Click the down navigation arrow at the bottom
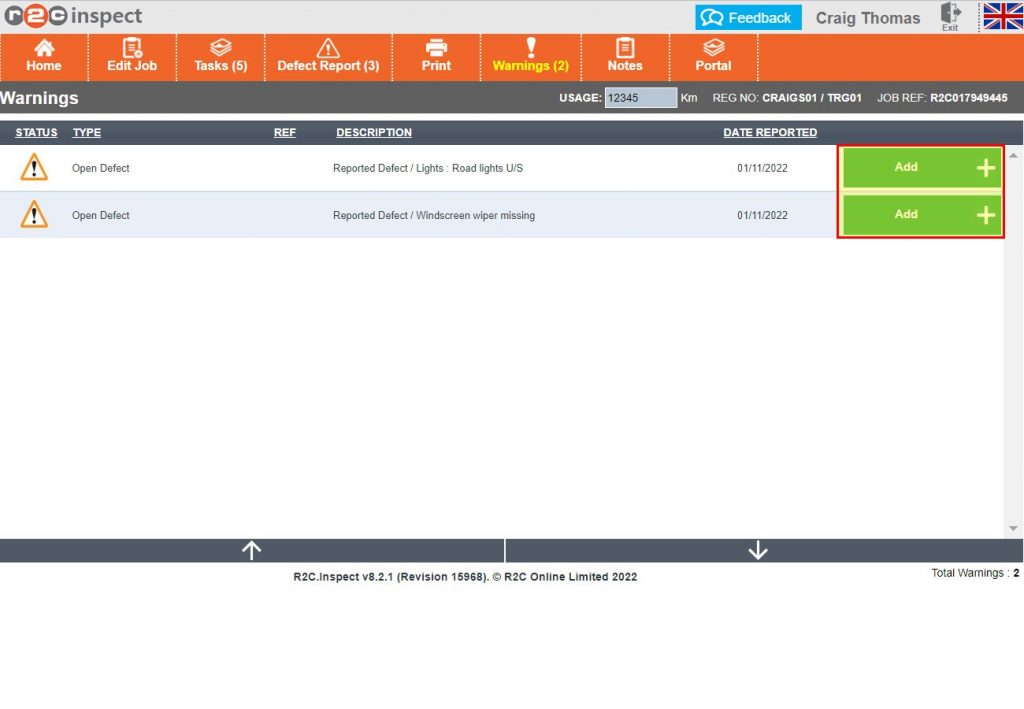1024x709 pixels. click(x=758, y=549)
